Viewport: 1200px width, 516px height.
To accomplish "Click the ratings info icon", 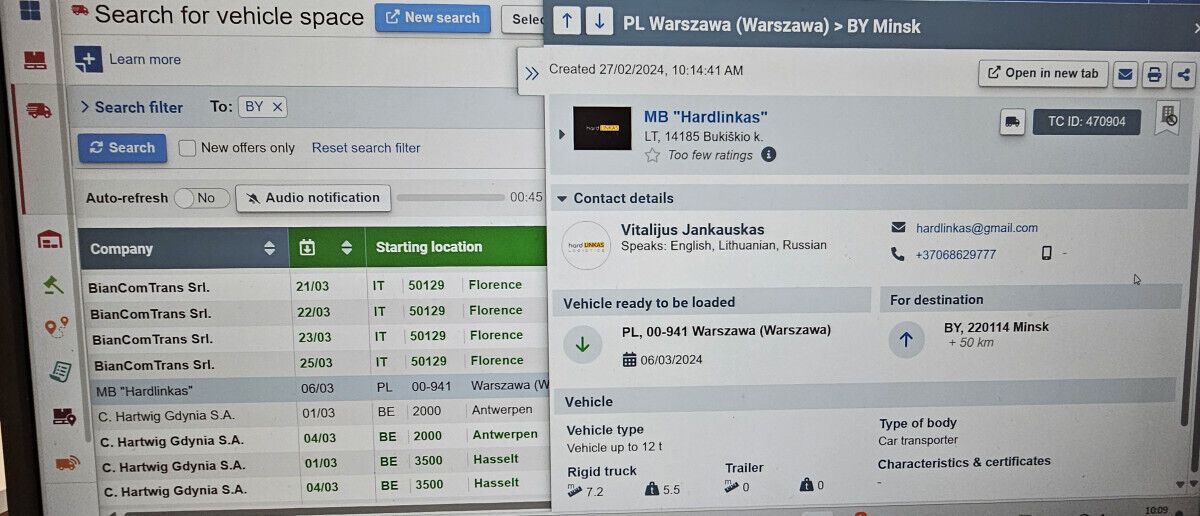I will 768,154.
